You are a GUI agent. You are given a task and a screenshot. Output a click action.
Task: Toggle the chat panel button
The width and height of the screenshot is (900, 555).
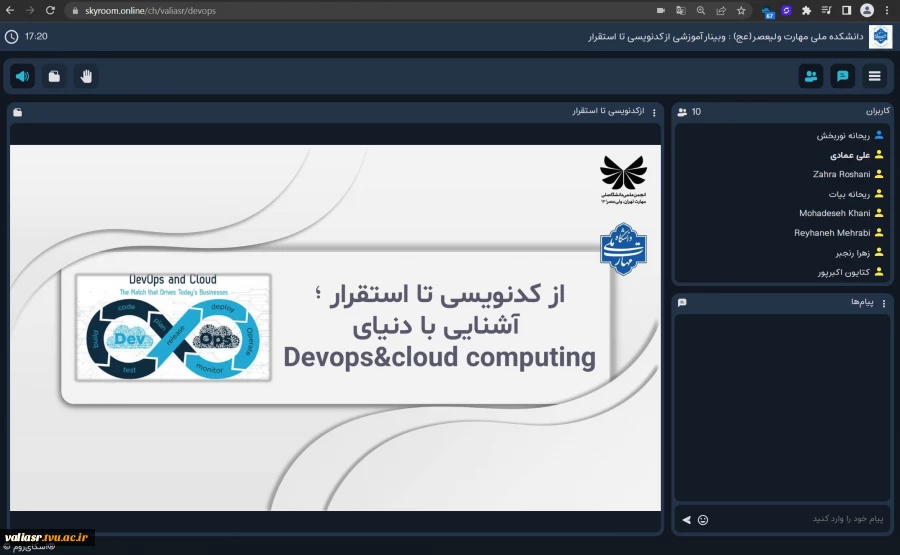tap(843, 76)
